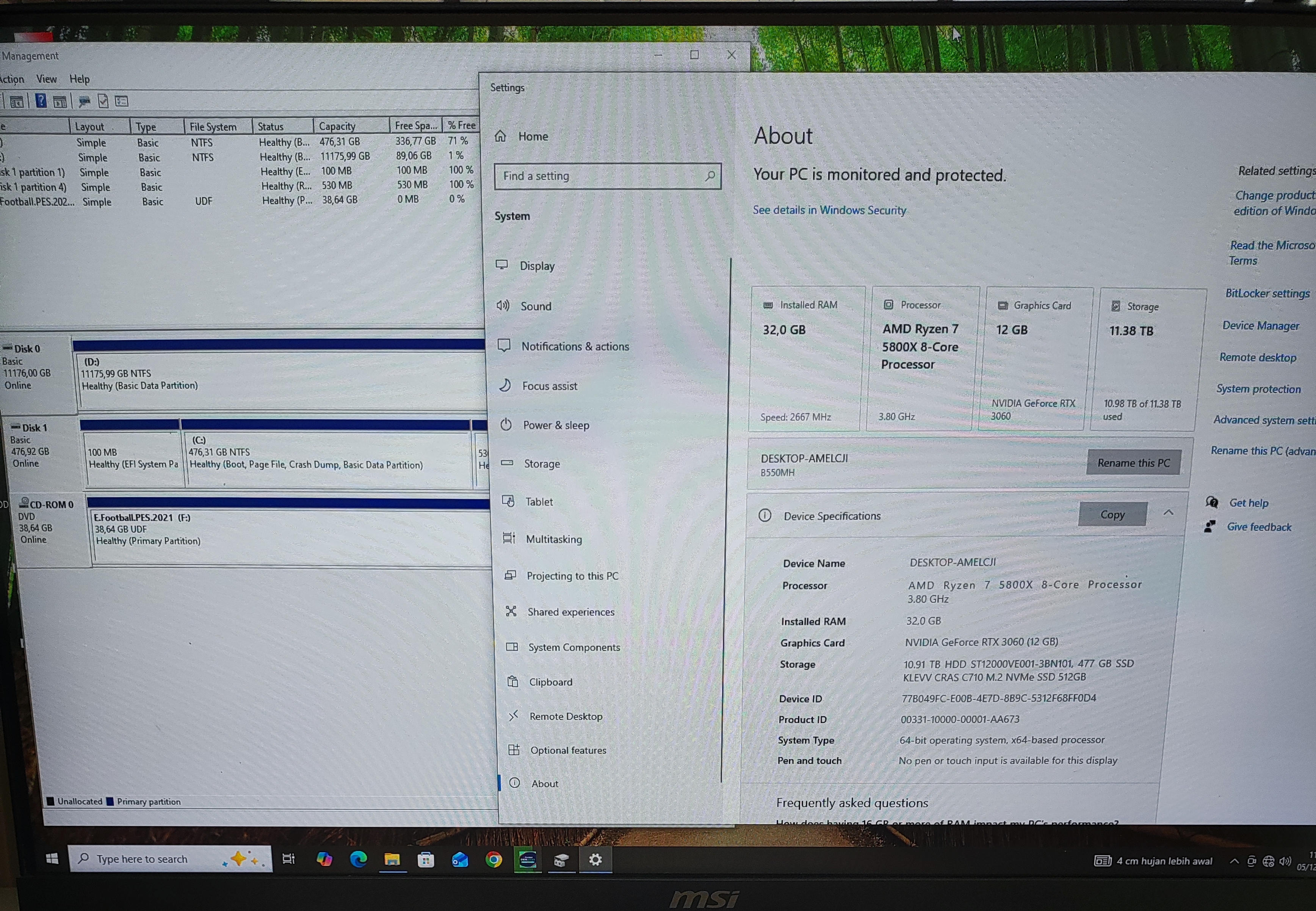Image resolution: width=1316 pixels, height=911 pixels.
Task: Show hidden system tray icons chevron
Action: click(1235, 861)
